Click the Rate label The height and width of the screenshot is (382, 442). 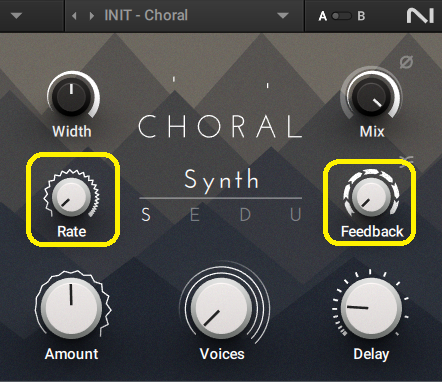click(72, 231)
